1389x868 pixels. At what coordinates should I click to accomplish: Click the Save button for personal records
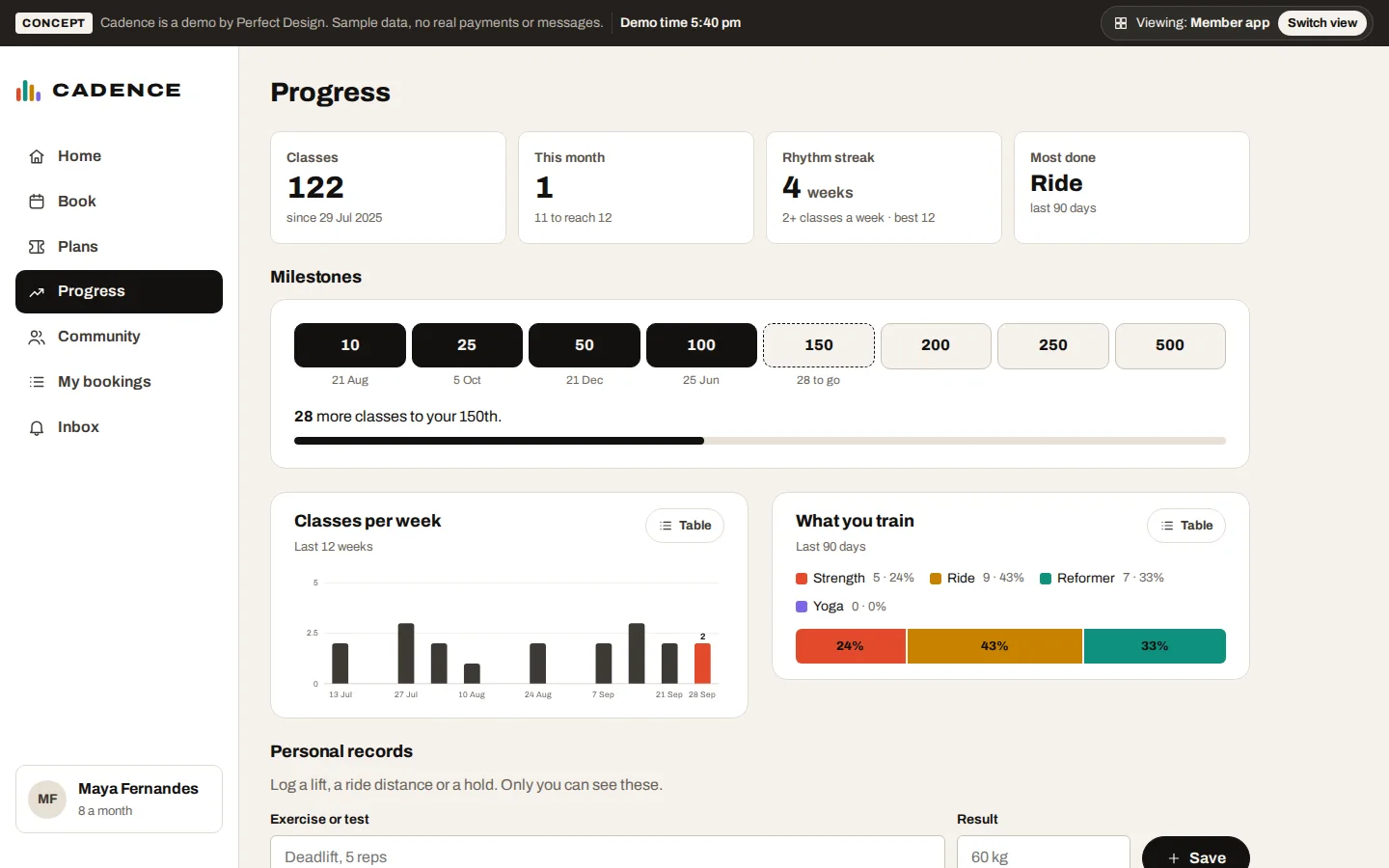[1196, 857]
